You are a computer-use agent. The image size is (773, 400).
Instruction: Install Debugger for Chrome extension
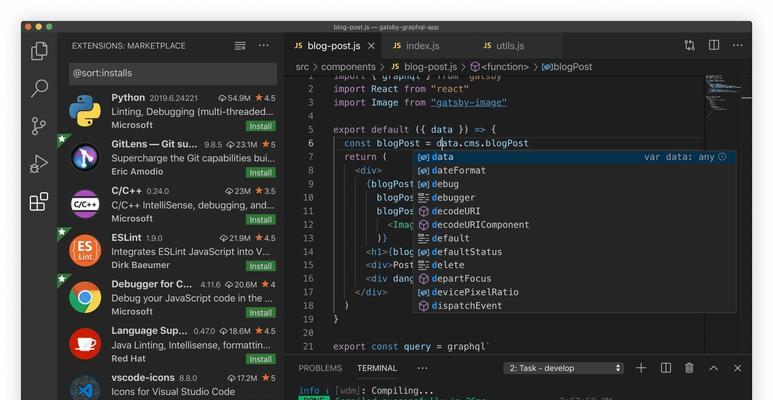260,313
